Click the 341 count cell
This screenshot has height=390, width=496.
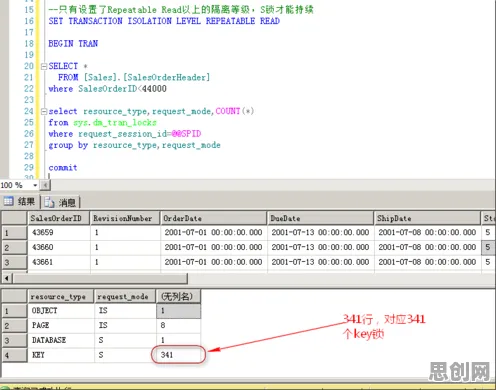[178, 355]
